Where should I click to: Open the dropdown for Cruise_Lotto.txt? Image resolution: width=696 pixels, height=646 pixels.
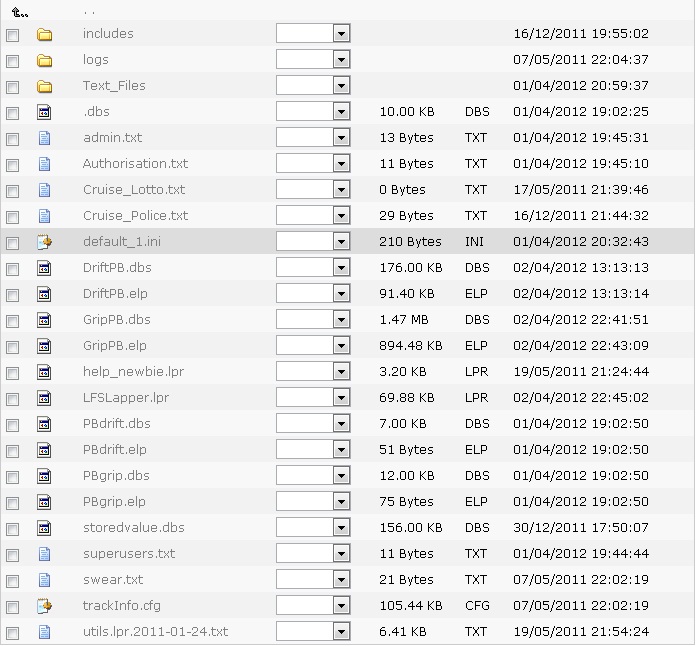[x=341, y=190]
